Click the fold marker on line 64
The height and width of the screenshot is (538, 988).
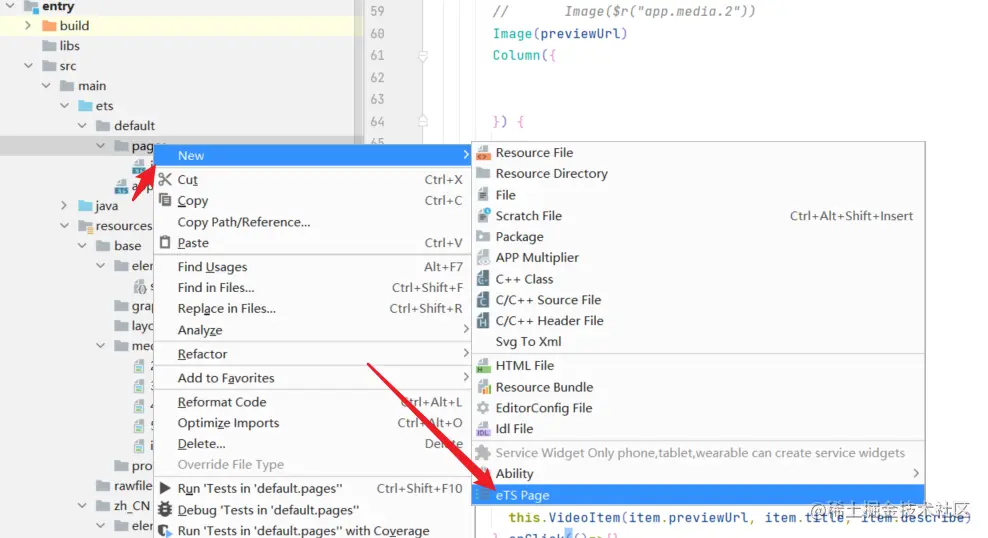pos(423,121)
